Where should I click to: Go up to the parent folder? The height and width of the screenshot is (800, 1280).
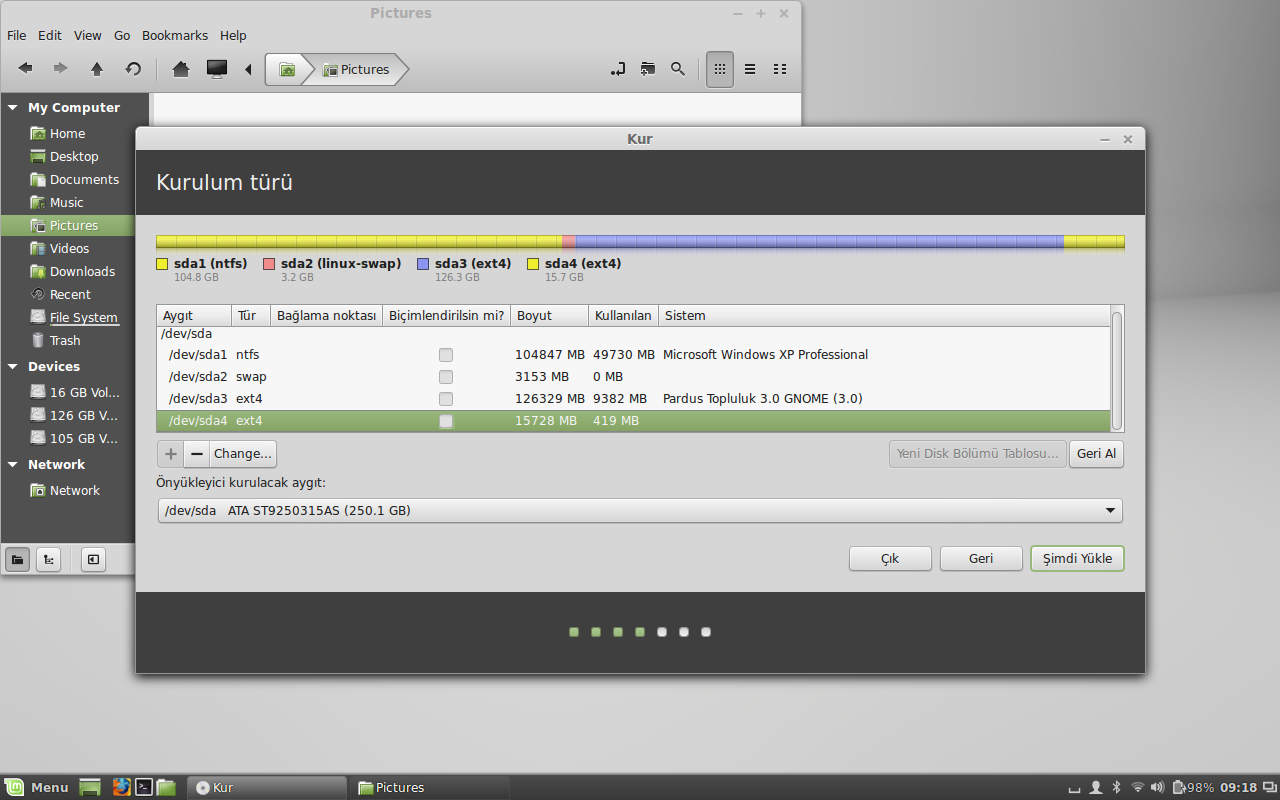point(97,69)
